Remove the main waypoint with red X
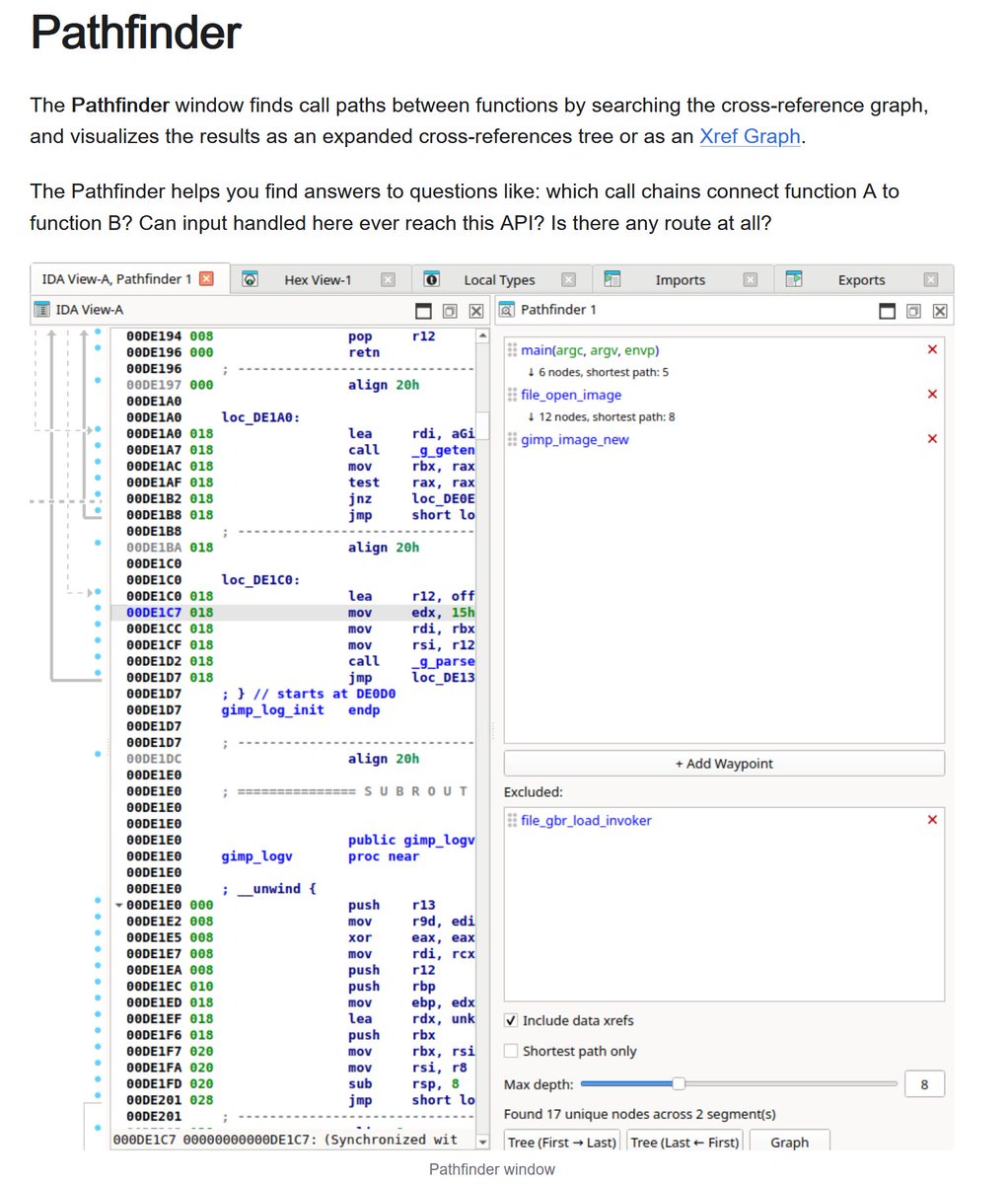Screen dimensions: 1008x1184 932,350
